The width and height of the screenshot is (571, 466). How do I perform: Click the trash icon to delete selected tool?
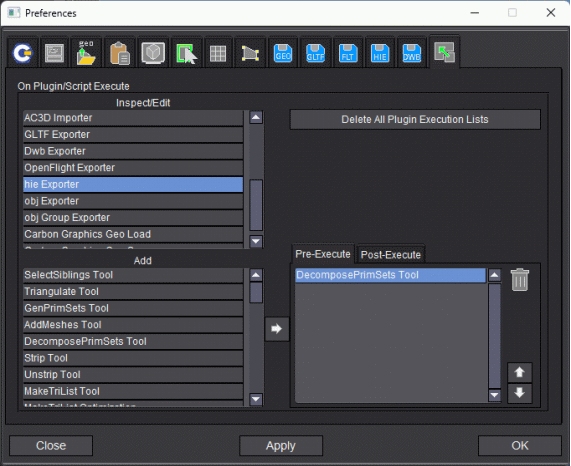[x=520, y=280]
